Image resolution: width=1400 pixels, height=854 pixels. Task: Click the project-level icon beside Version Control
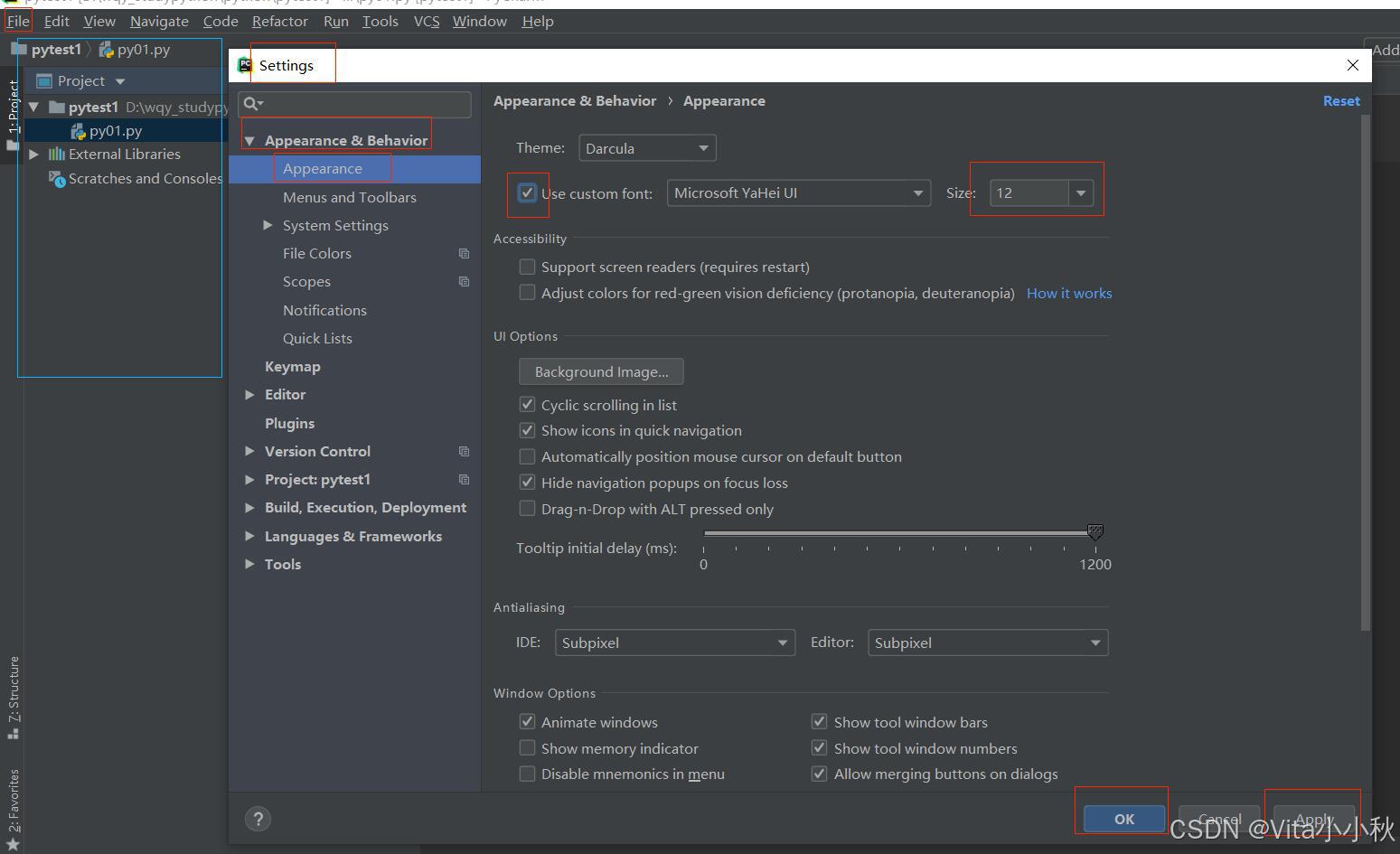(464, 451)
